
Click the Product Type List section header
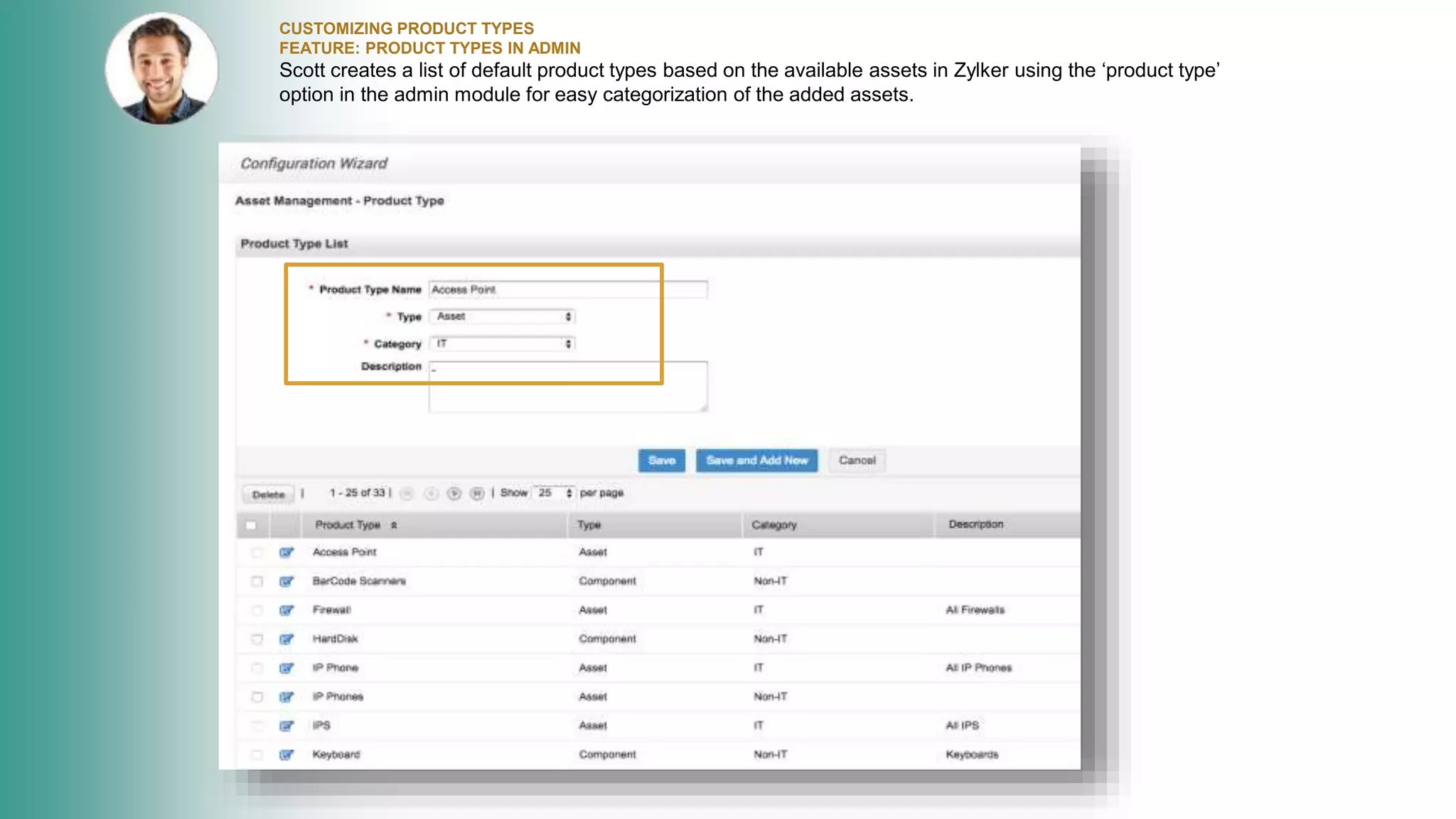294,244
